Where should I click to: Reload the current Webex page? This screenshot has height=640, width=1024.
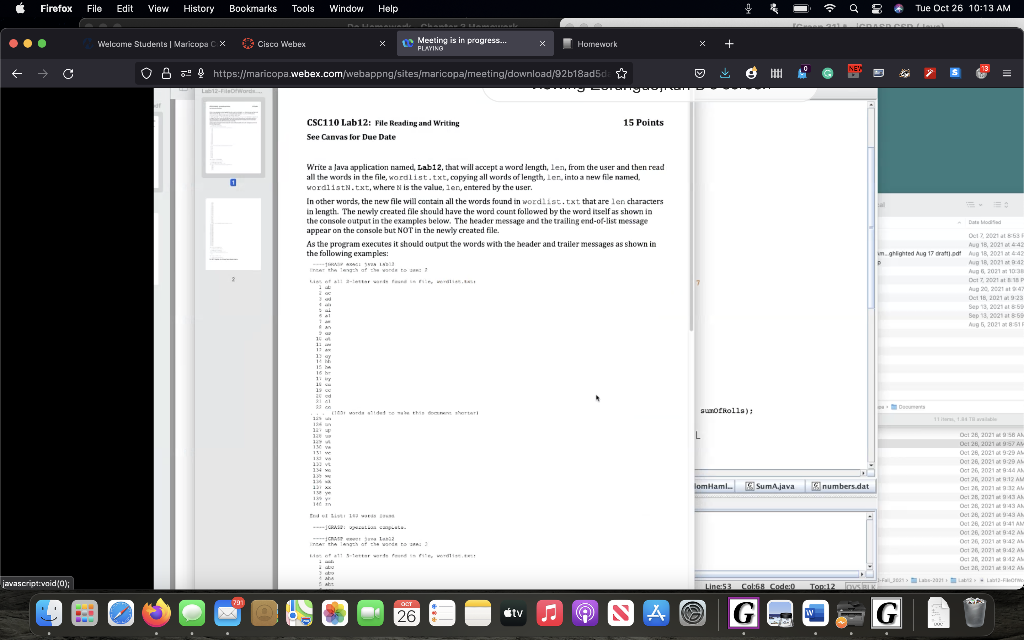click(68, 74)
